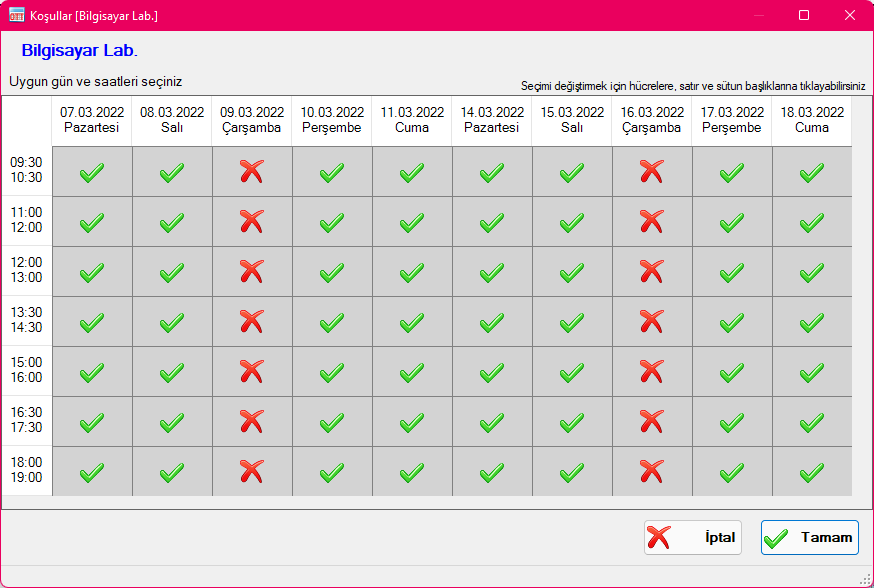Click green check at 15.03.2022 Salı 15:00-16:00
This screenshot has width=874, height=588.
click(x=572, y=372)
